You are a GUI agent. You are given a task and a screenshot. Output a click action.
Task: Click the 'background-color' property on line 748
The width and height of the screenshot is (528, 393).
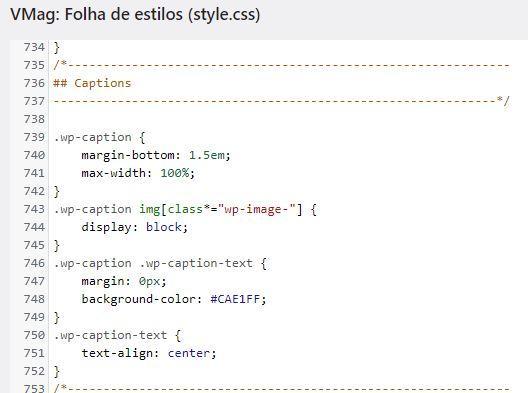tap(139, 300)
